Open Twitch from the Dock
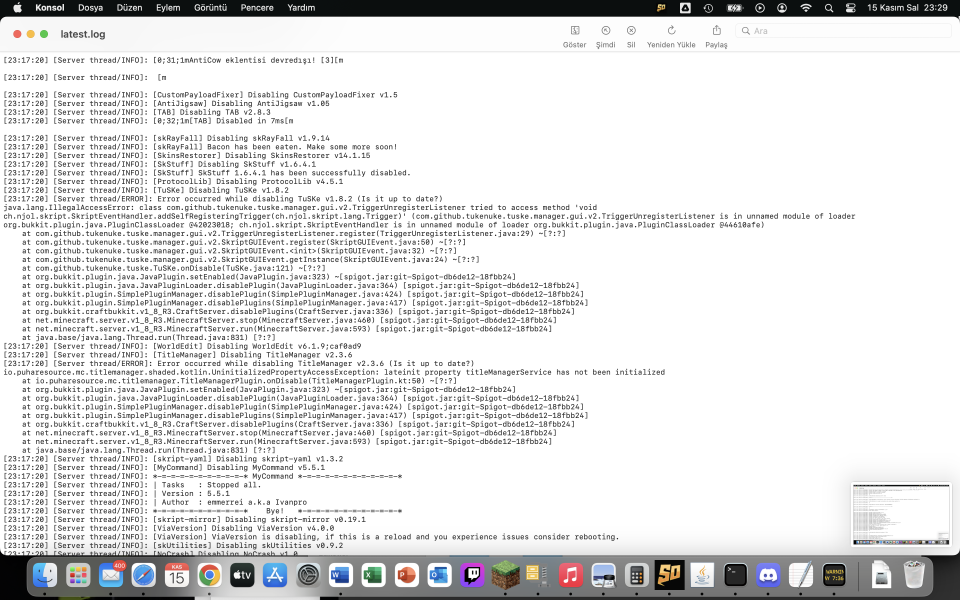960x600 pixels. tap(472, 576)
